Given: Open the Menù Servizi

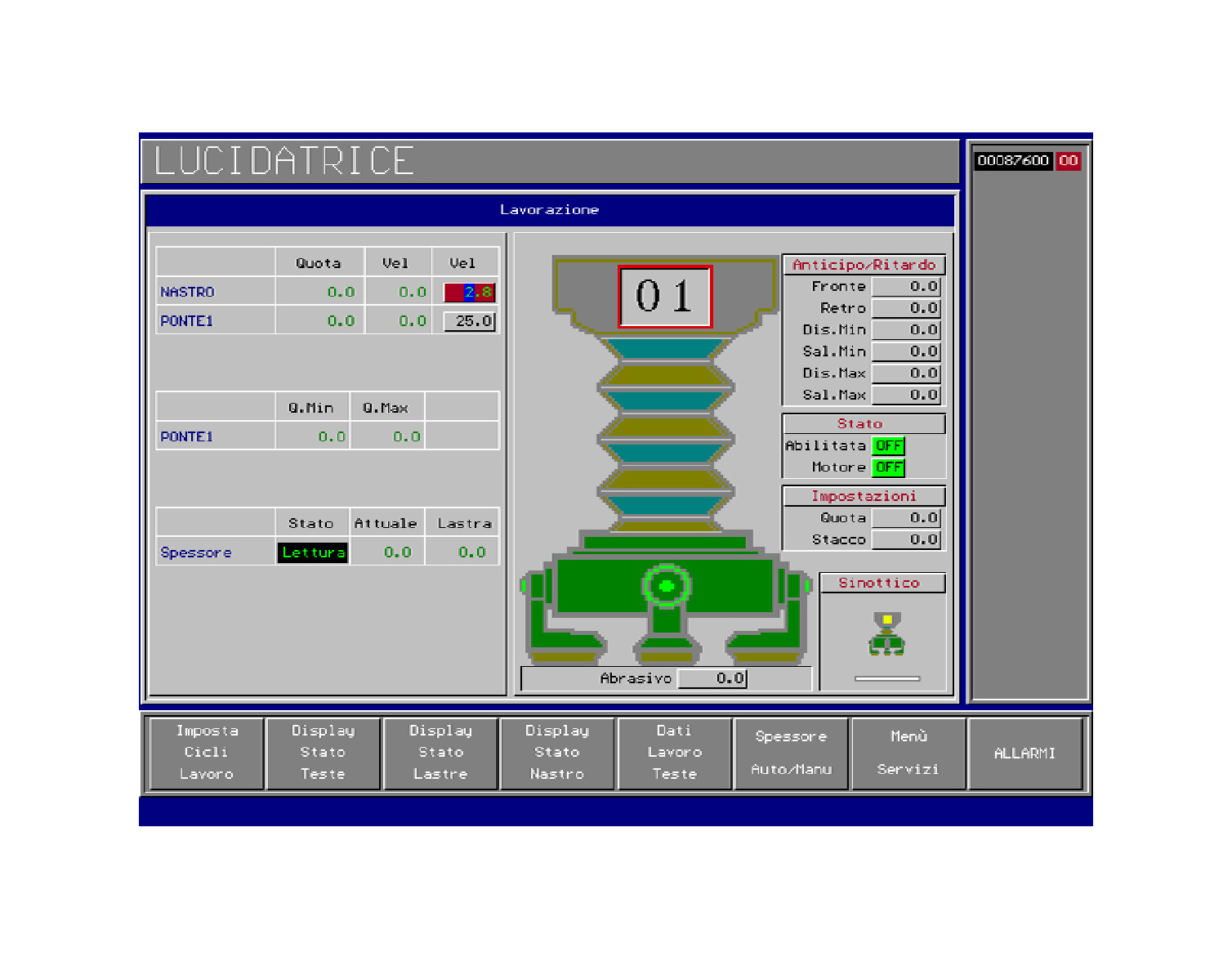Looking at the screenshot, I should point(908,753).
